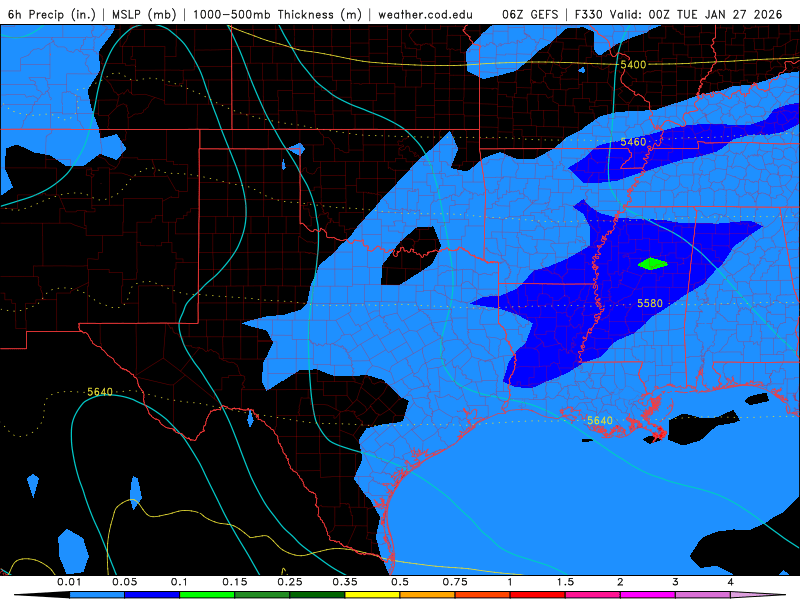The image size is (800, 600).
Task: Click the orchid 3 inch legend swatch
Action: coord(703,595)
